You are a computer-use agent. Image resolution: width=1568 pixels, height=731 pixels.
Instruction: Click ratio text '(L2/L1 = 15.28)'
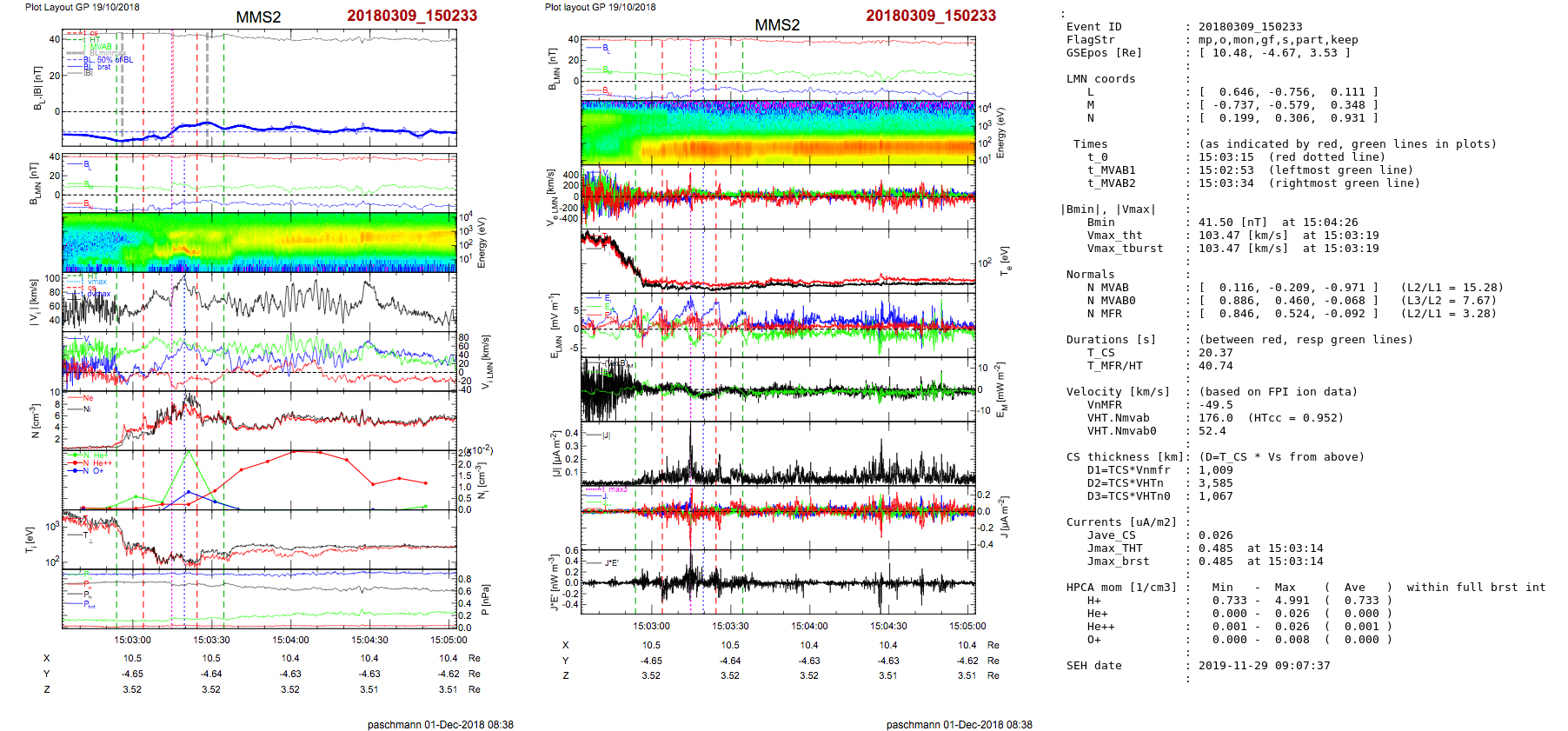pyautogui.click(x=1452, y=288)
